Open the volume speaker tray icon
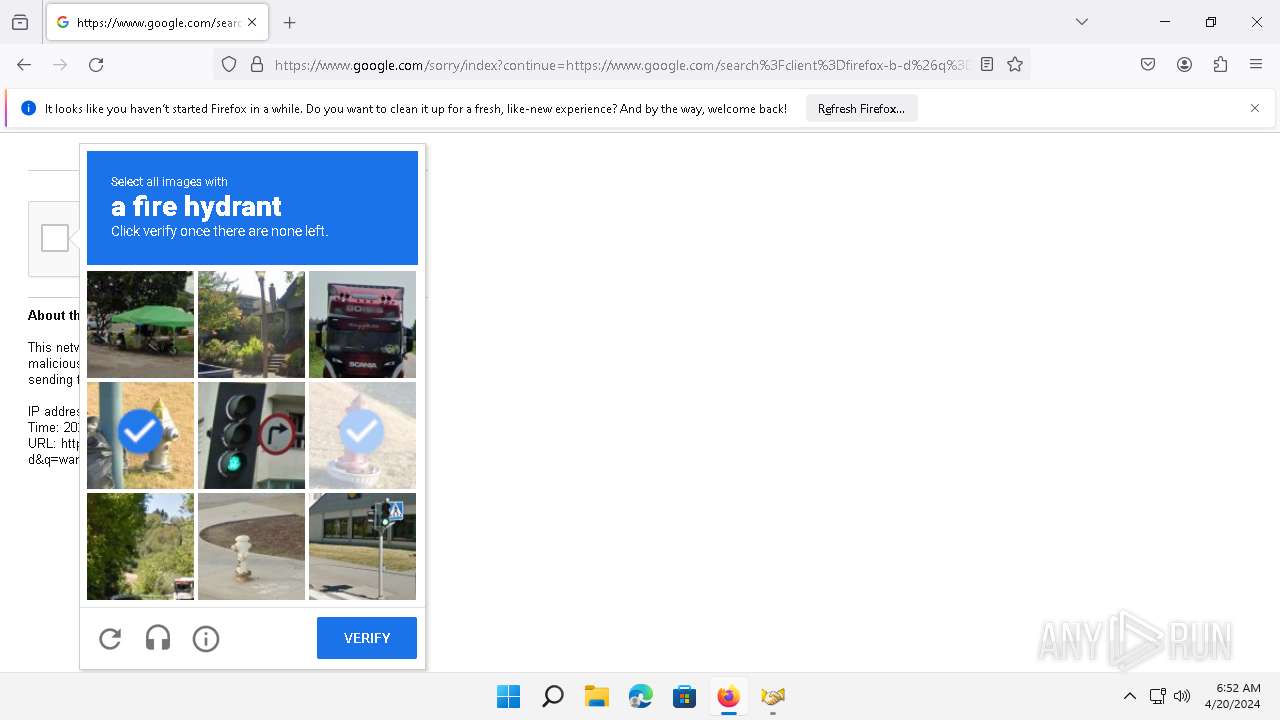Screen dimensions: 1280x720 coord(1182,696)
